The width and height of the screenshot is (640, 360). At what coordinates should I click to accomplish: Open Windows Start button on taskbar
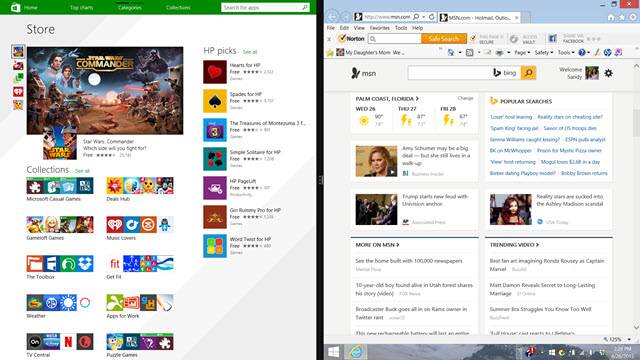coord(333,352)
